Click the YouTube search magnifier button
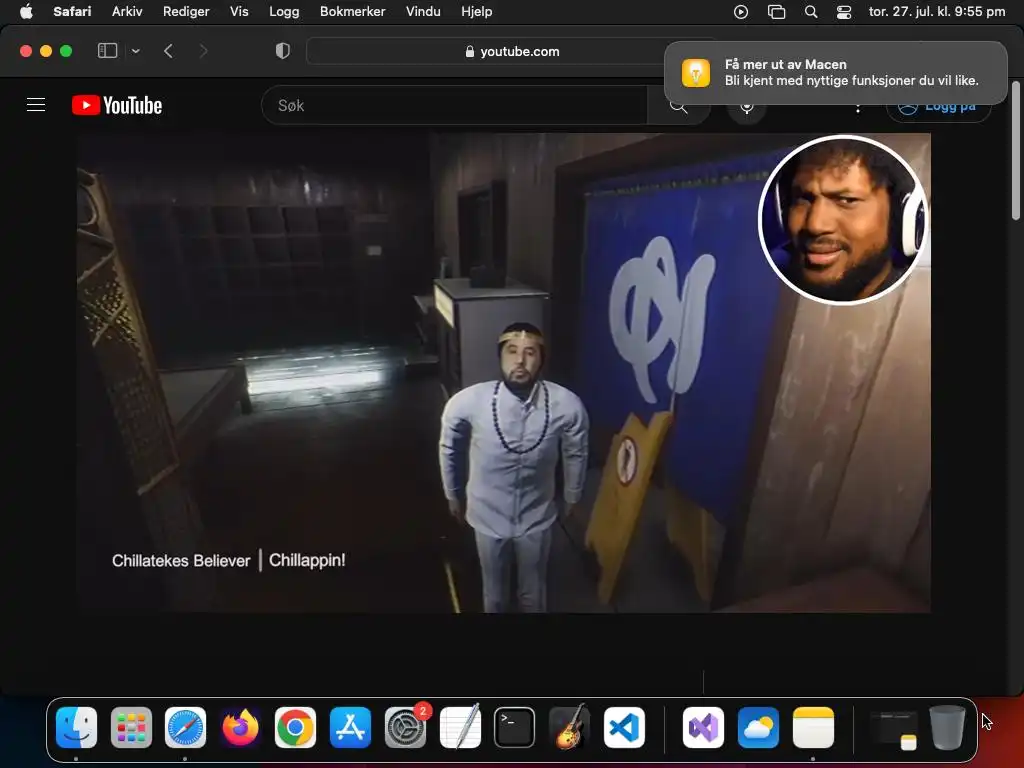 pos(678,106)
